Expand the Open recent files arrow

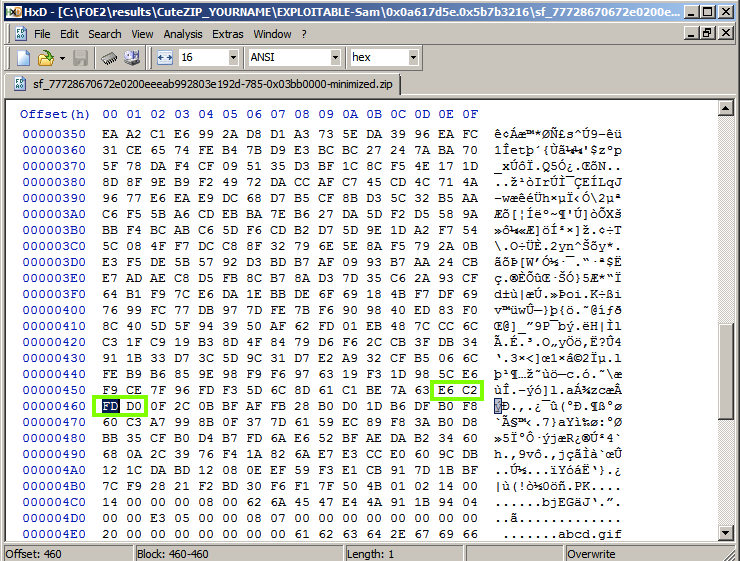(x=62, y=59)
